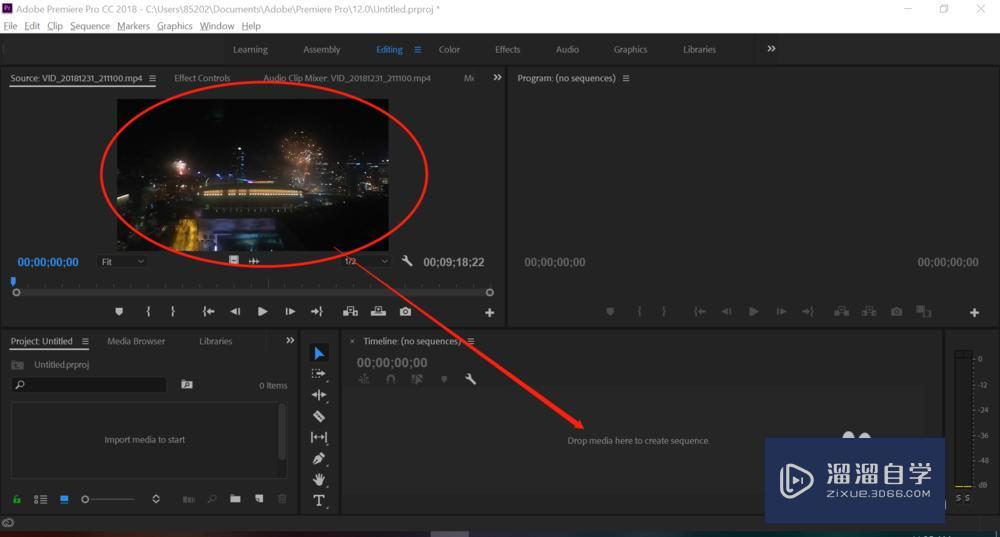Go to Out point in Source monitor
1000x537 pixels.
[316, 311]
